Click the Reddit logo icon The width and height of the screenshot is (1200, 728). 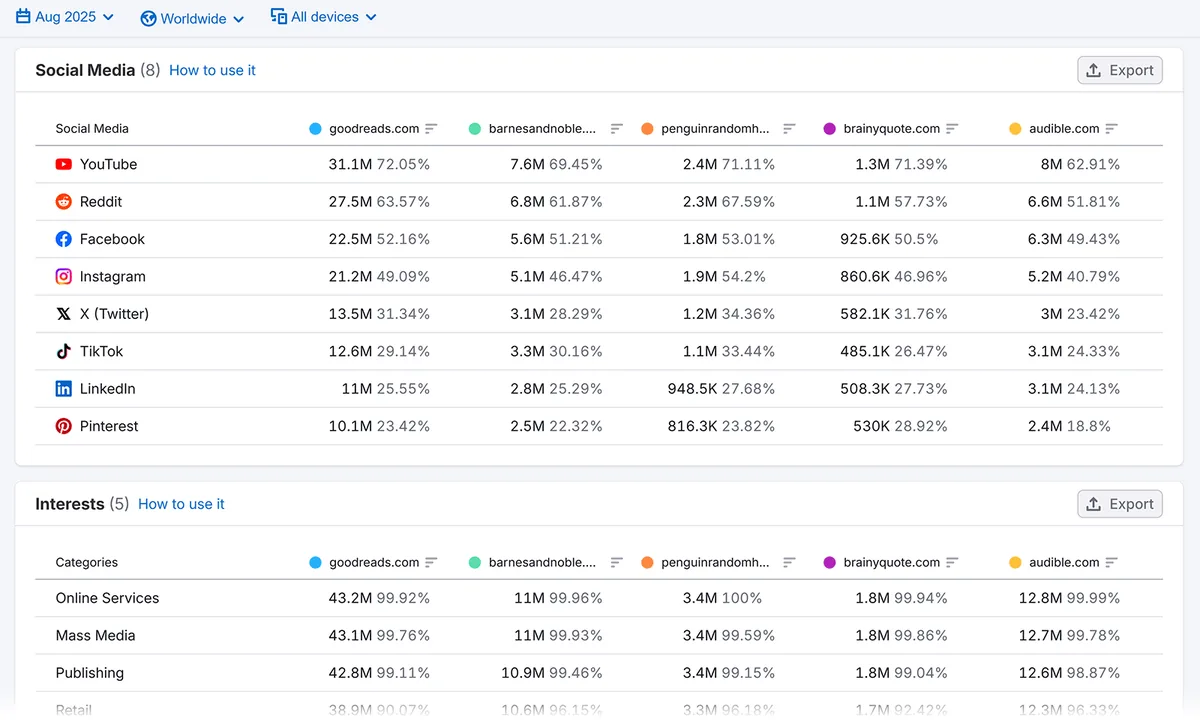[x=64, y=202]
